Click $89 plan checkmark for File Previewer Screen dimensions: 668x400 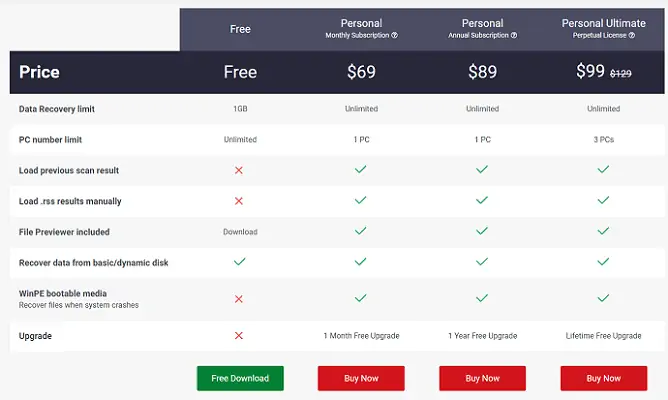tap(482, 231)
